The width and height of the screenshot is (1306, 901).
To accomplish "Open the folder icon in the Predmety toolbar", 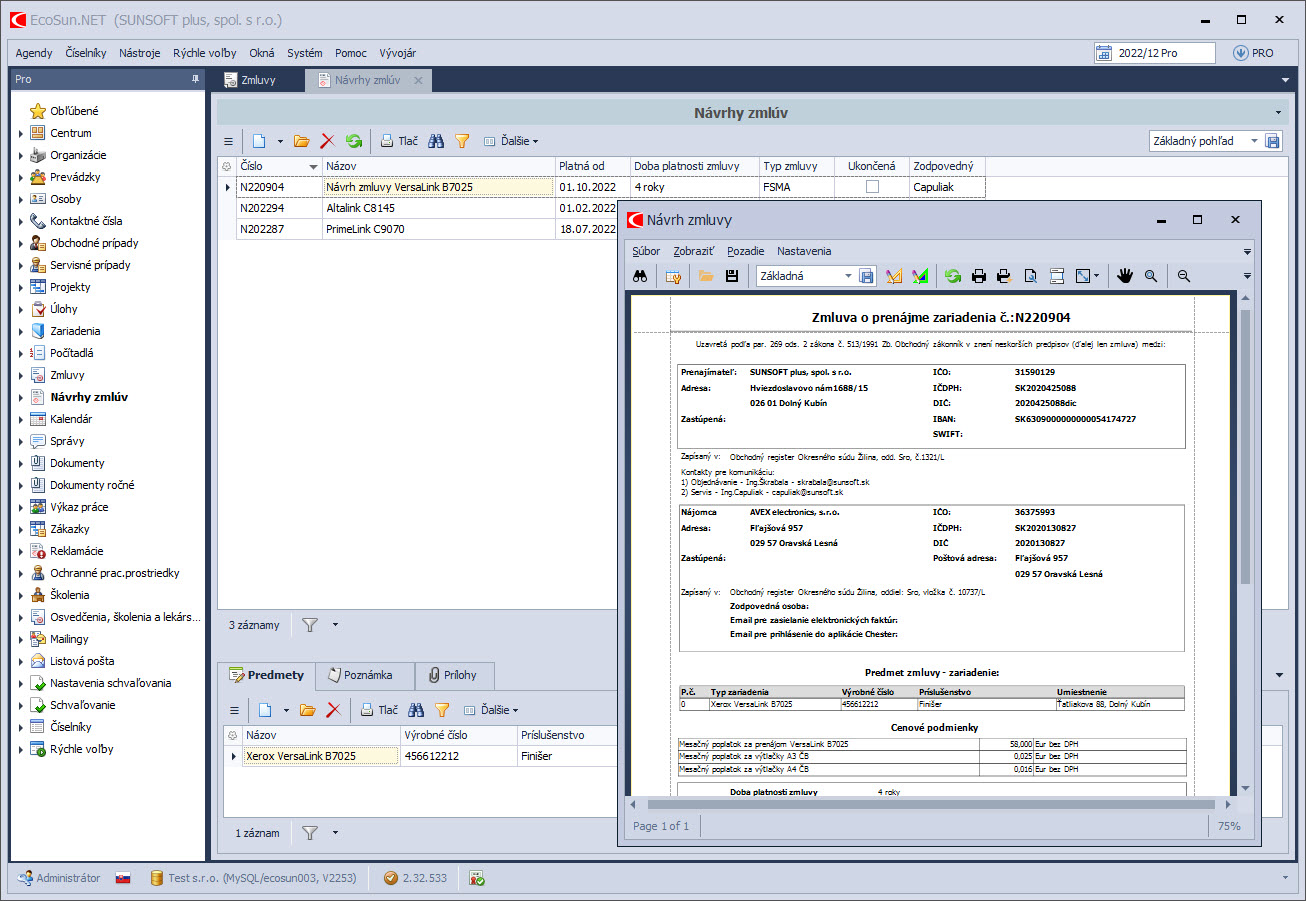I will pos(308,710).
